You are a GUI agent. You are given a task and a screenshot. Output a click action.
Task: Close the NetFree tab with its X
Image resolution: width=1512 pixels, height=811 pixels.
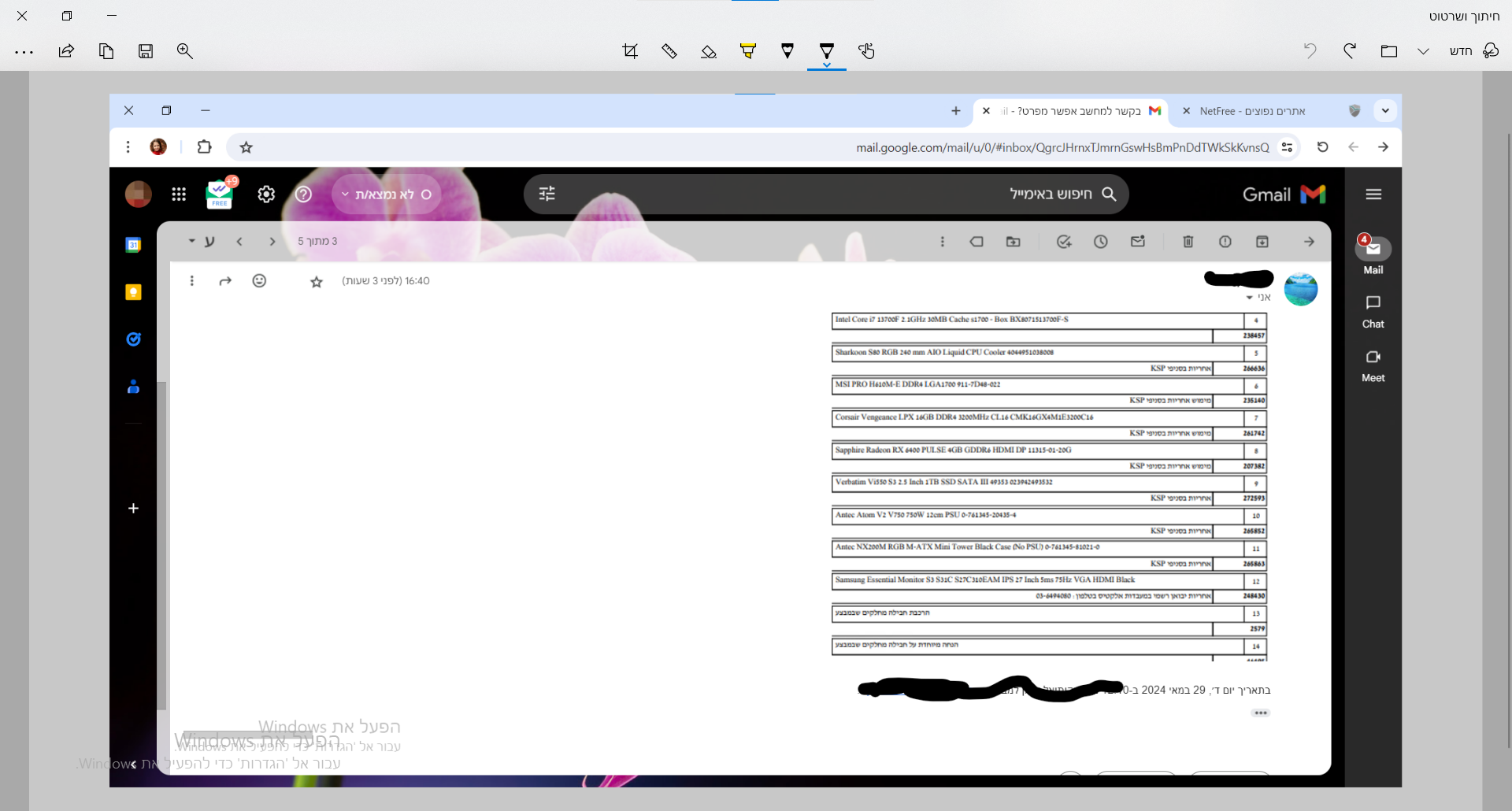tap(1186, 111)
